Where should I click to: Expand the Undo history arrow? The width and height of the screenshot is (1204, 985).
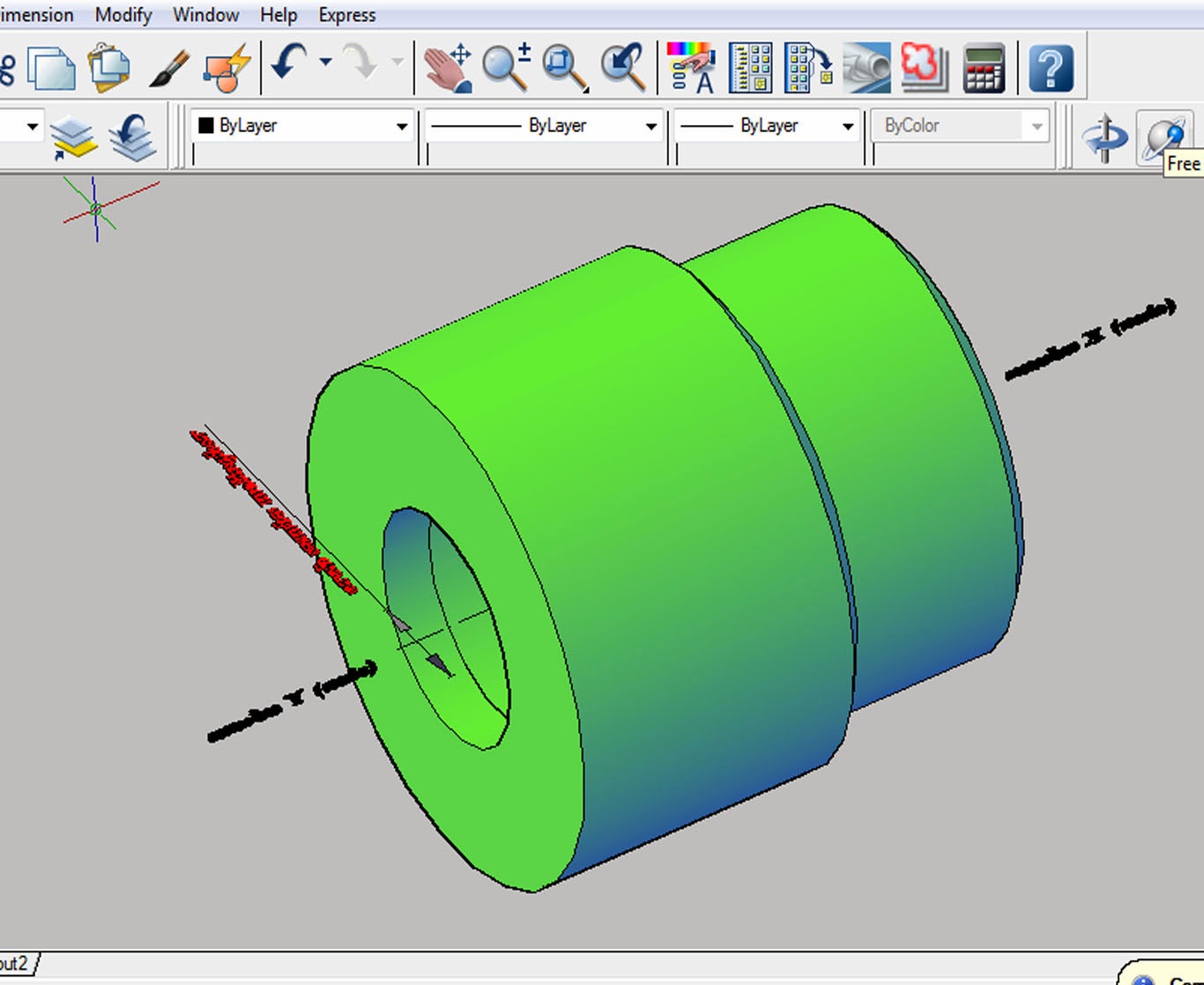click(x=324, y=63)
